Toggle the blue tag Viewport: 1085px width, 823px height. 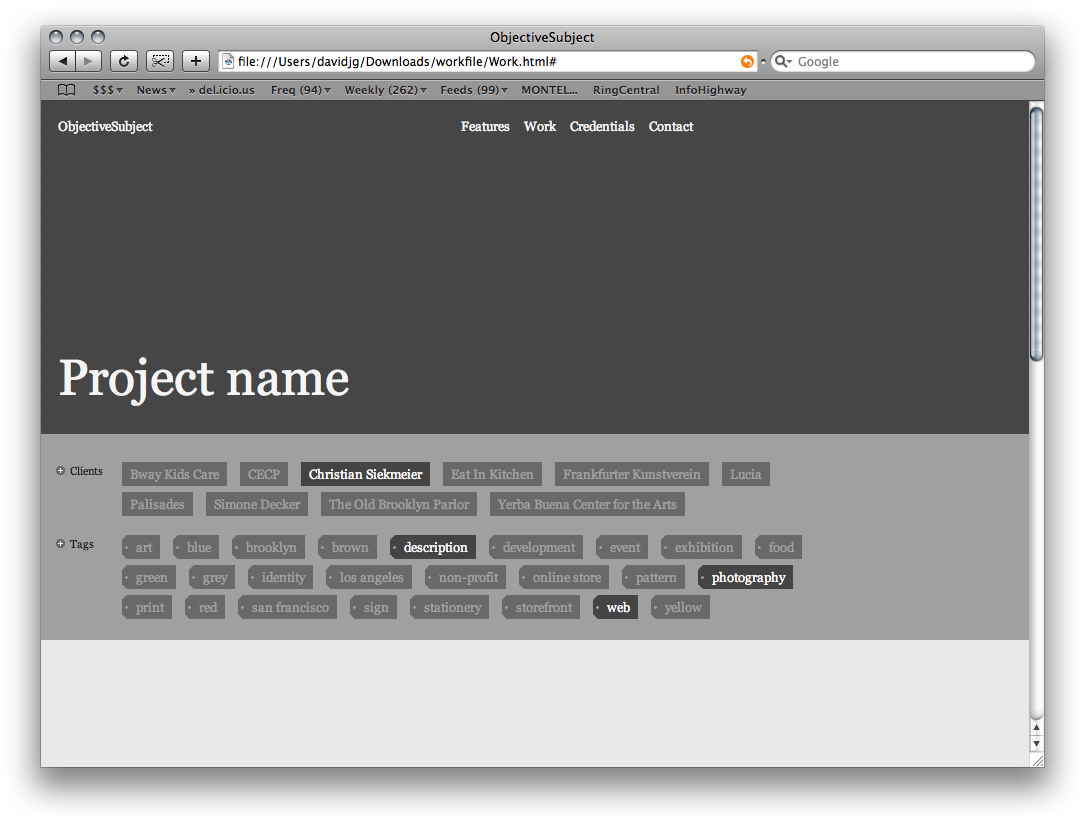(x=196, y=547)
